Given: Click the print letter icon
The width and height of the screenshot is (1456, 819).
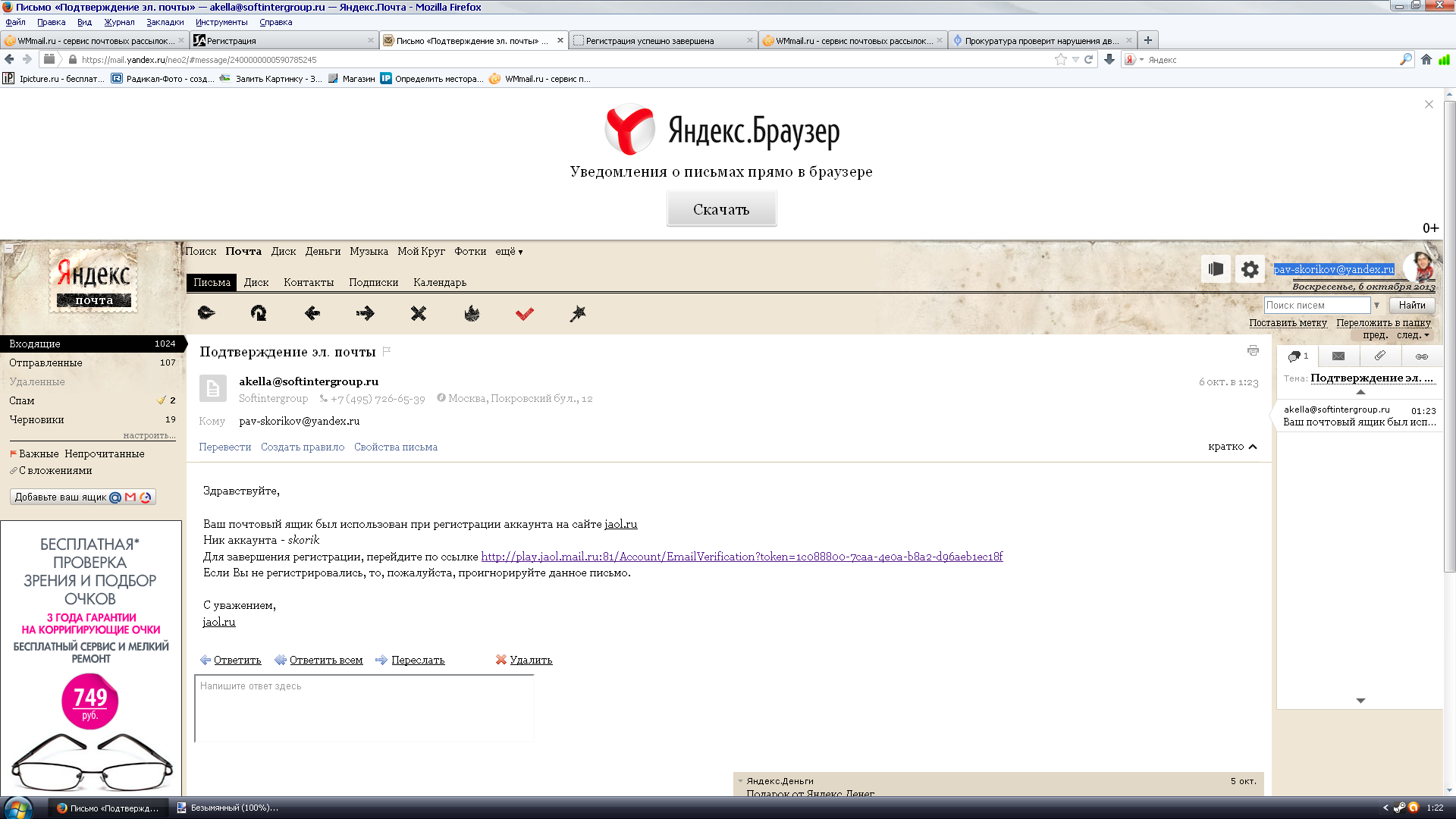Looking at the screenshot, I should coord(1253,350).
